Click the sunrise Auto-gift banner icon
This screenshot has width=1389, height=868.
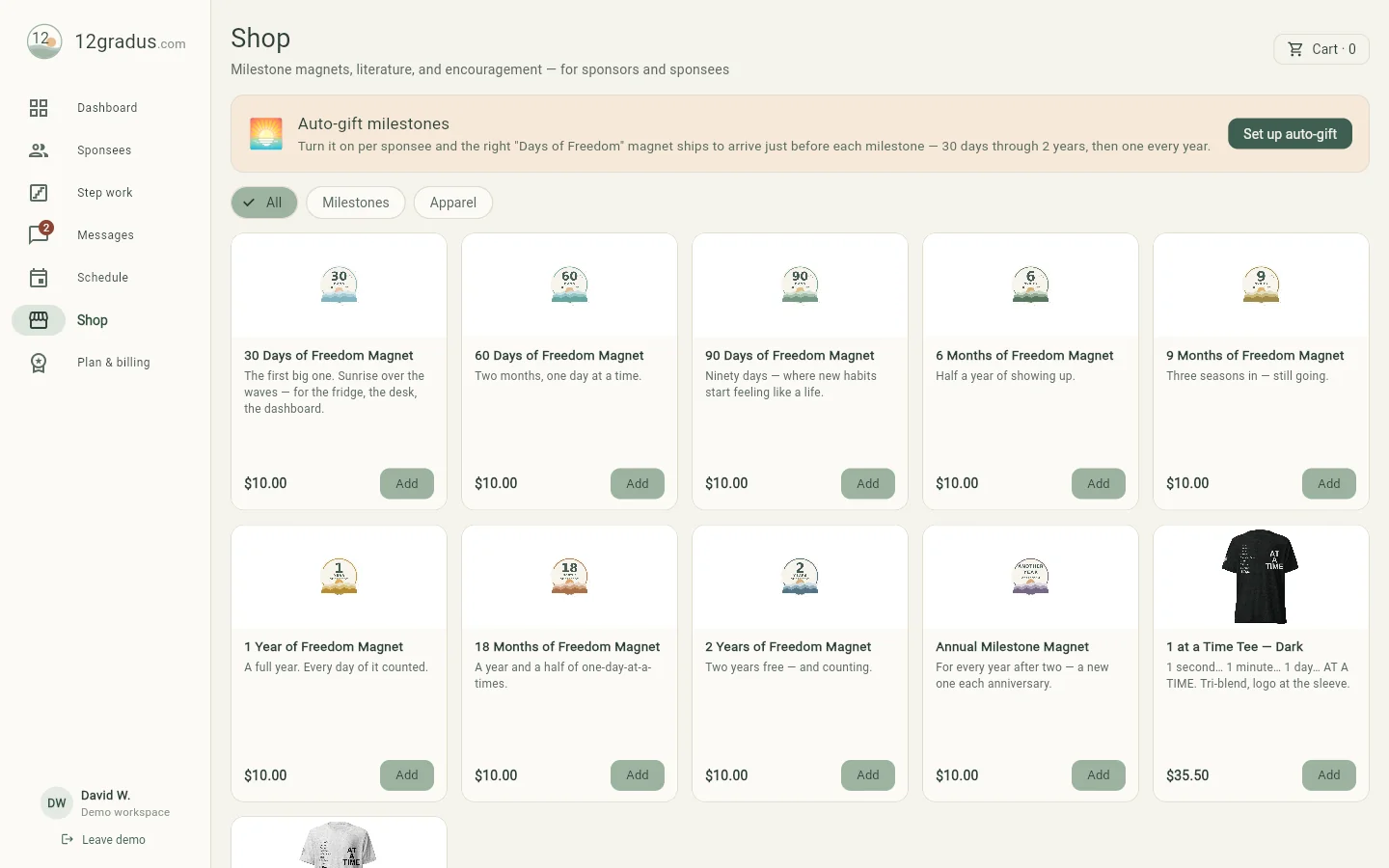click(x=266, y=134)
